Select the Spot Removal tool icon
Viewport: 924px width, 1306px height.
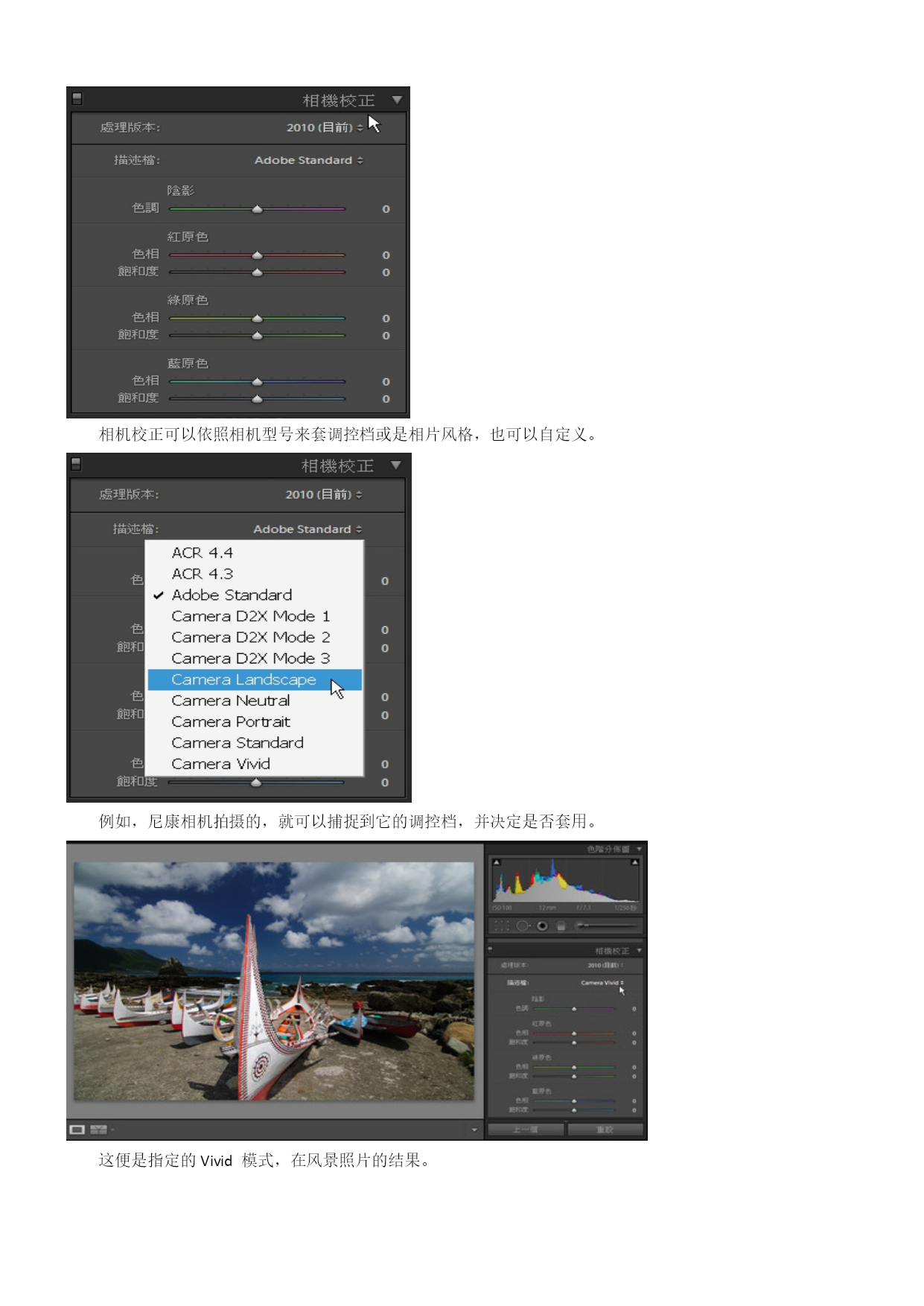523,926
